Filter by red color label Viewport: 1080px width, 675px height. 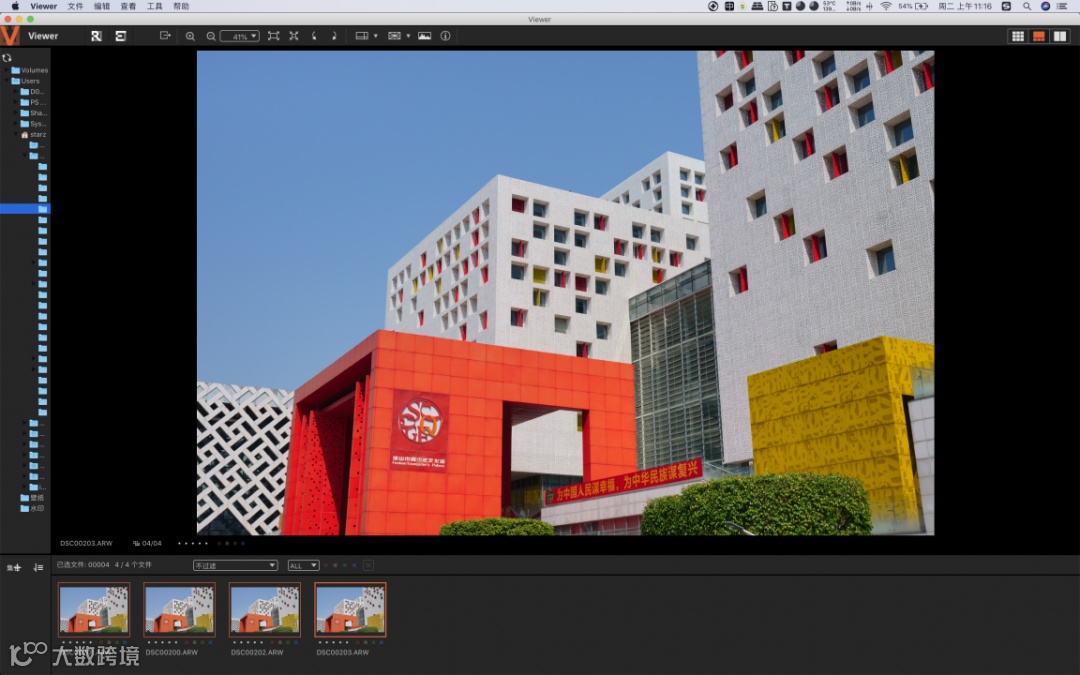coord(326,565)
